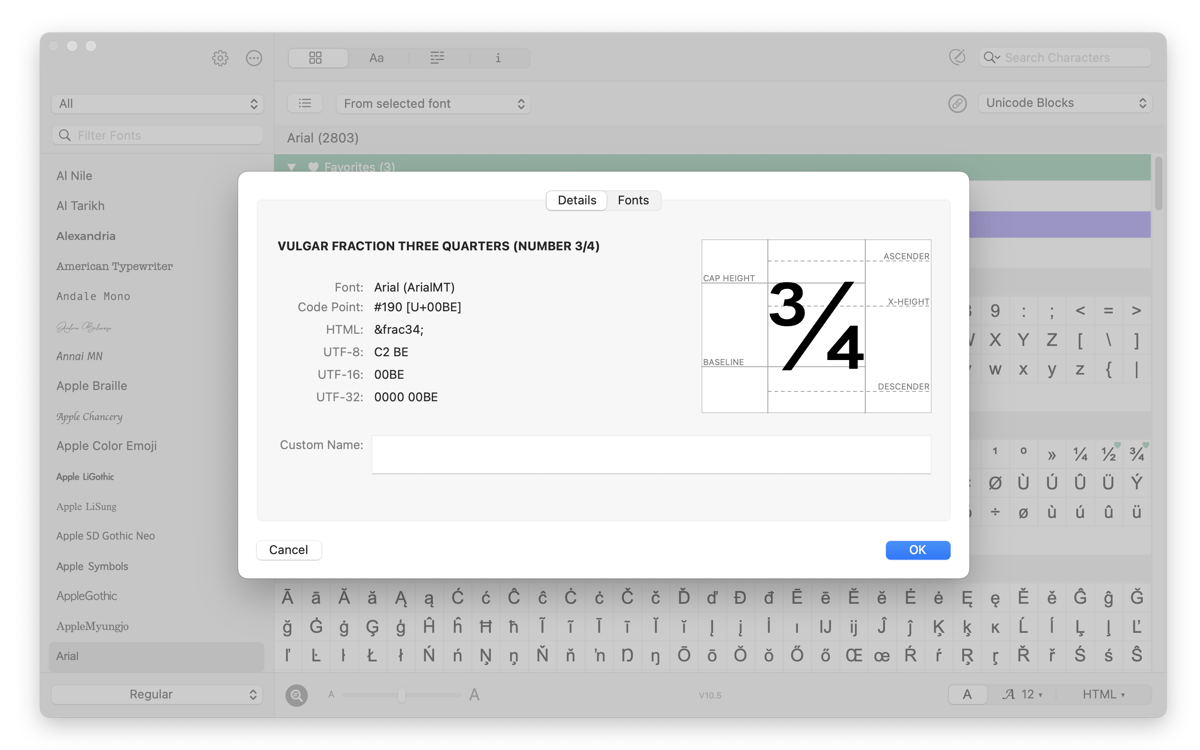Switch to the Fonts tab
The width and height of the screenshot is (1200, 750).
(x=633, y=200)
